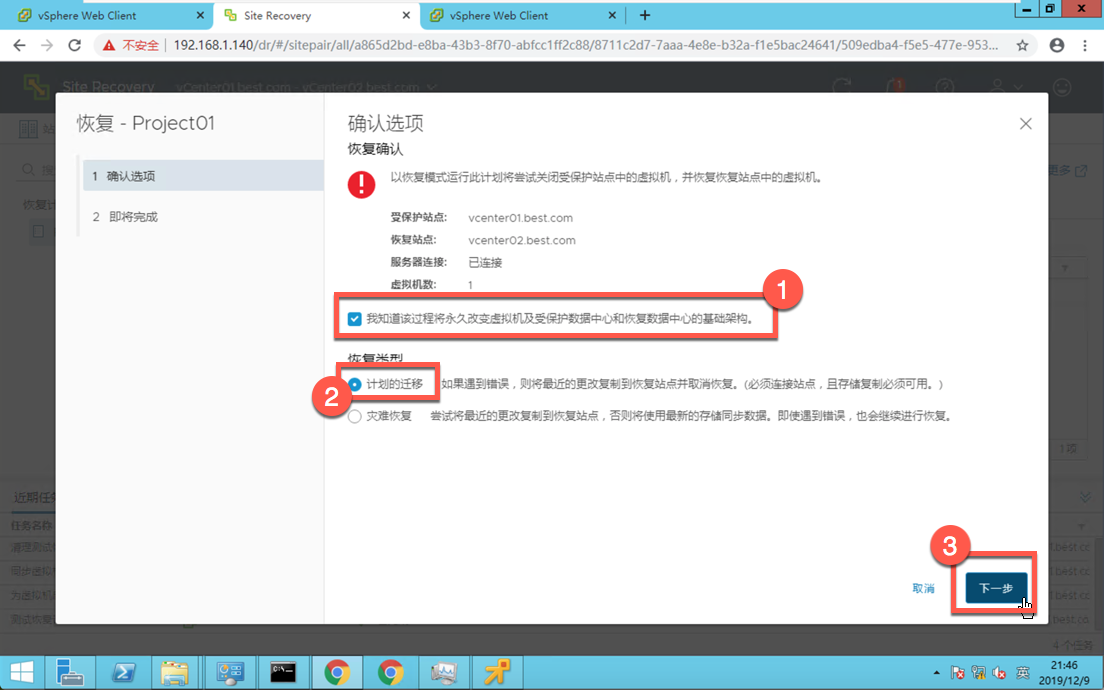Collapse the recent tasks panel chevron
Viewport: 1104px width, 690px height.
(1084, 497)
